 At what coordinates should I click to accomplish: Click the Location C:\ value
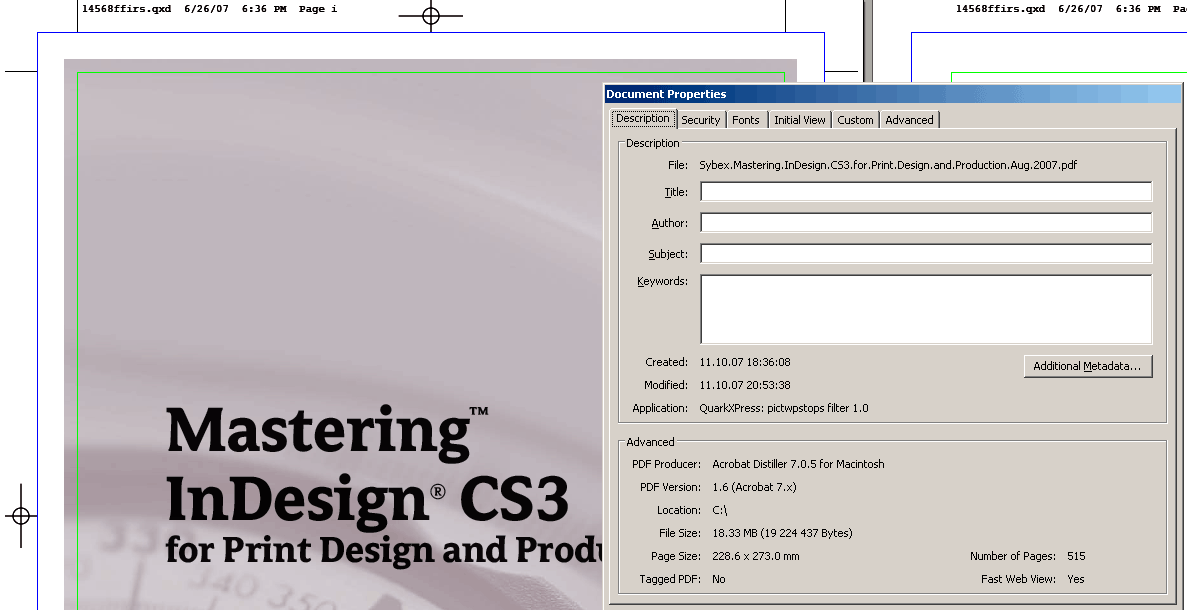[x=719, y=510]
